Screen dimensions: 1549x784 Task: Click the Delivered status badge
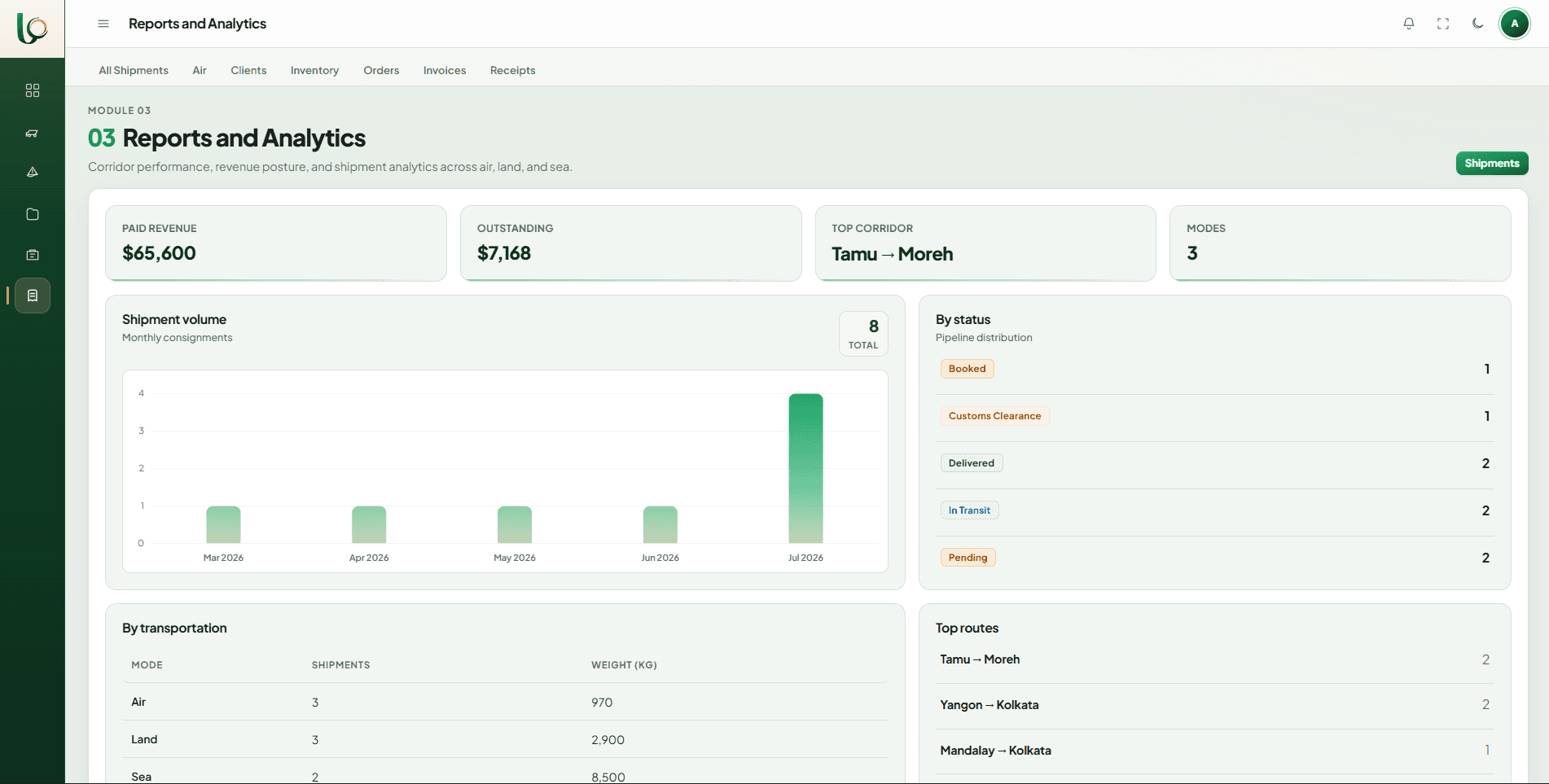tap(972, 463)
